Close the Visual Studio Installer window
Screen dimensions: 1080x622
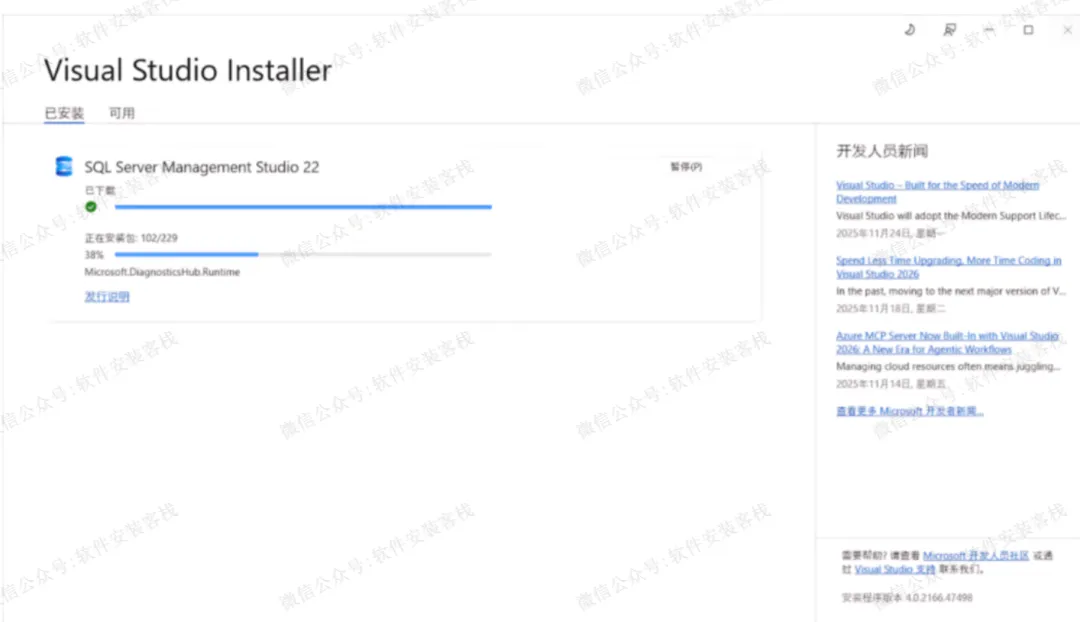tap(1066, 31)
